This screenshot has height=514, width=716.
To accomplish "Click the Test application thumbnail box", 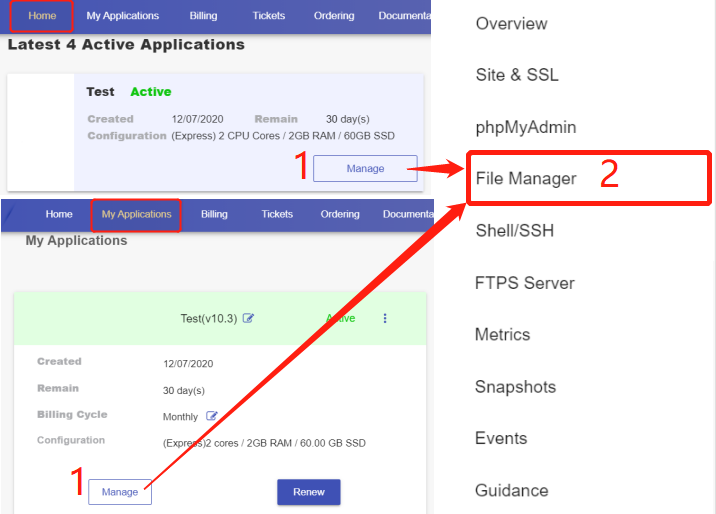I will click(41, 131).
